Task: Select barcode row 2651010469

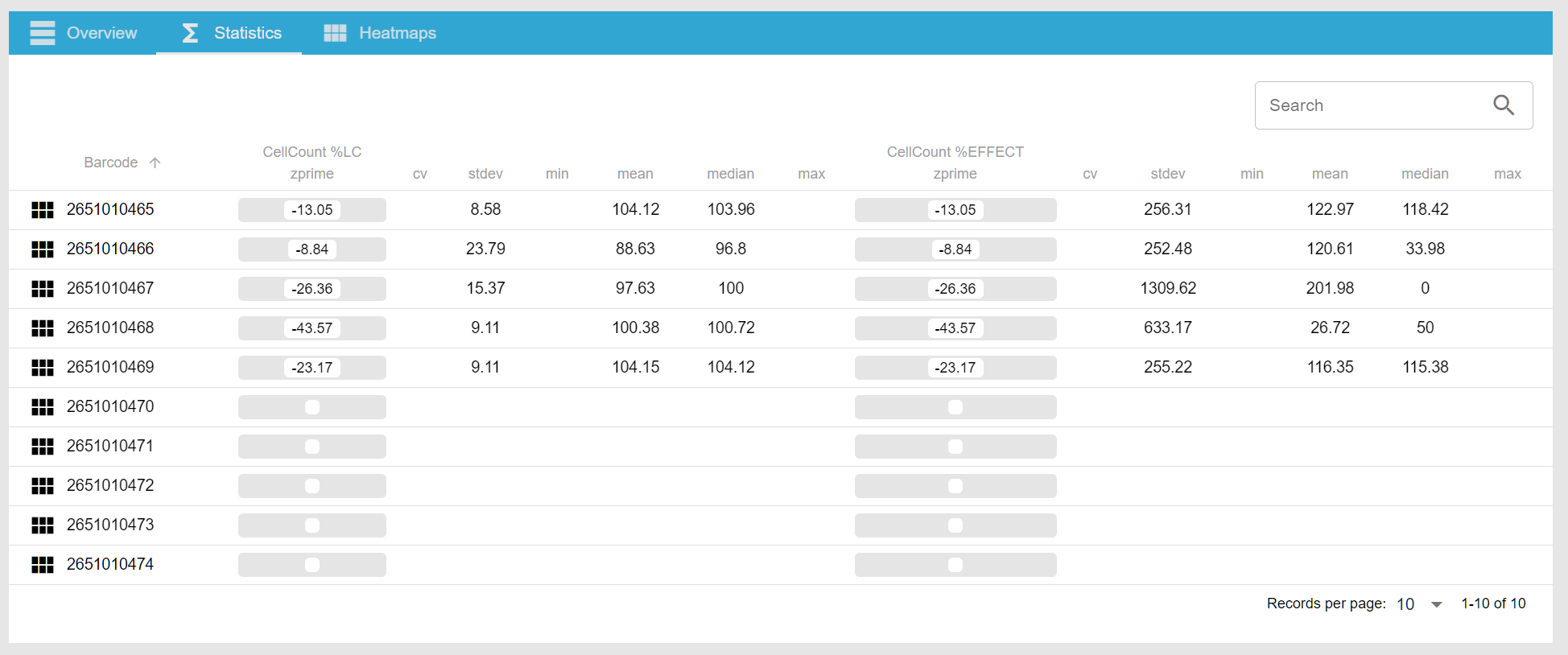Action: [110, 368]
